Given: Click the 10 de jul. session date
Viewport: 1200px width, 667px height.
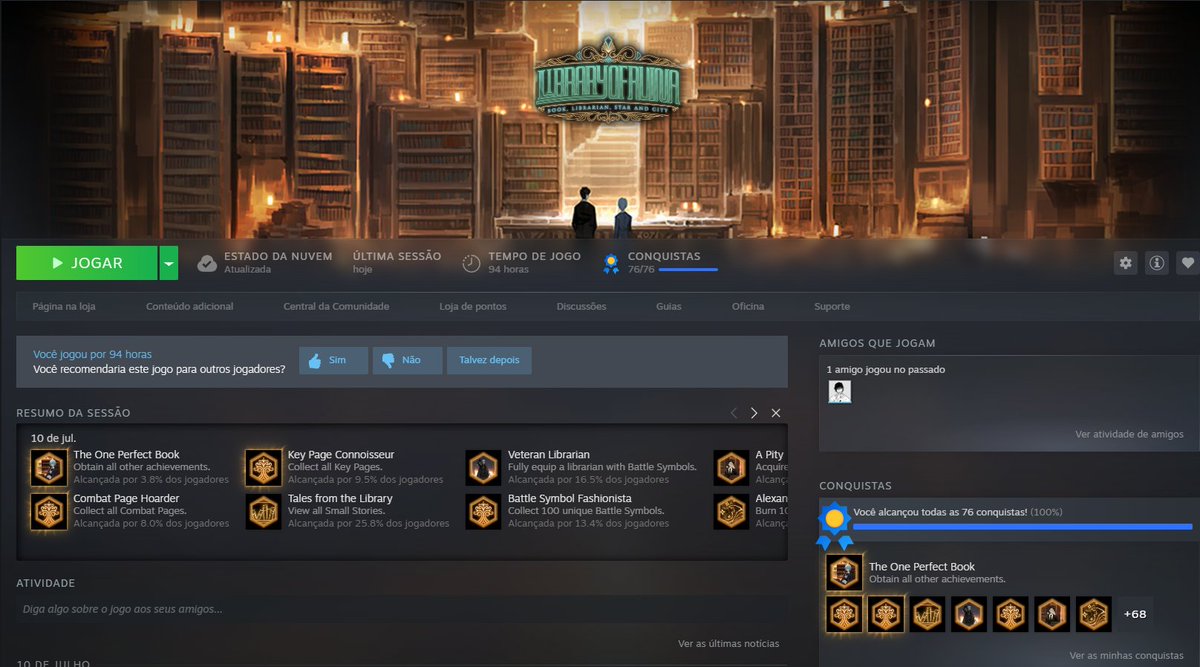Looking at the screenshot, I should pyautogui.click(x=53, y=438).
